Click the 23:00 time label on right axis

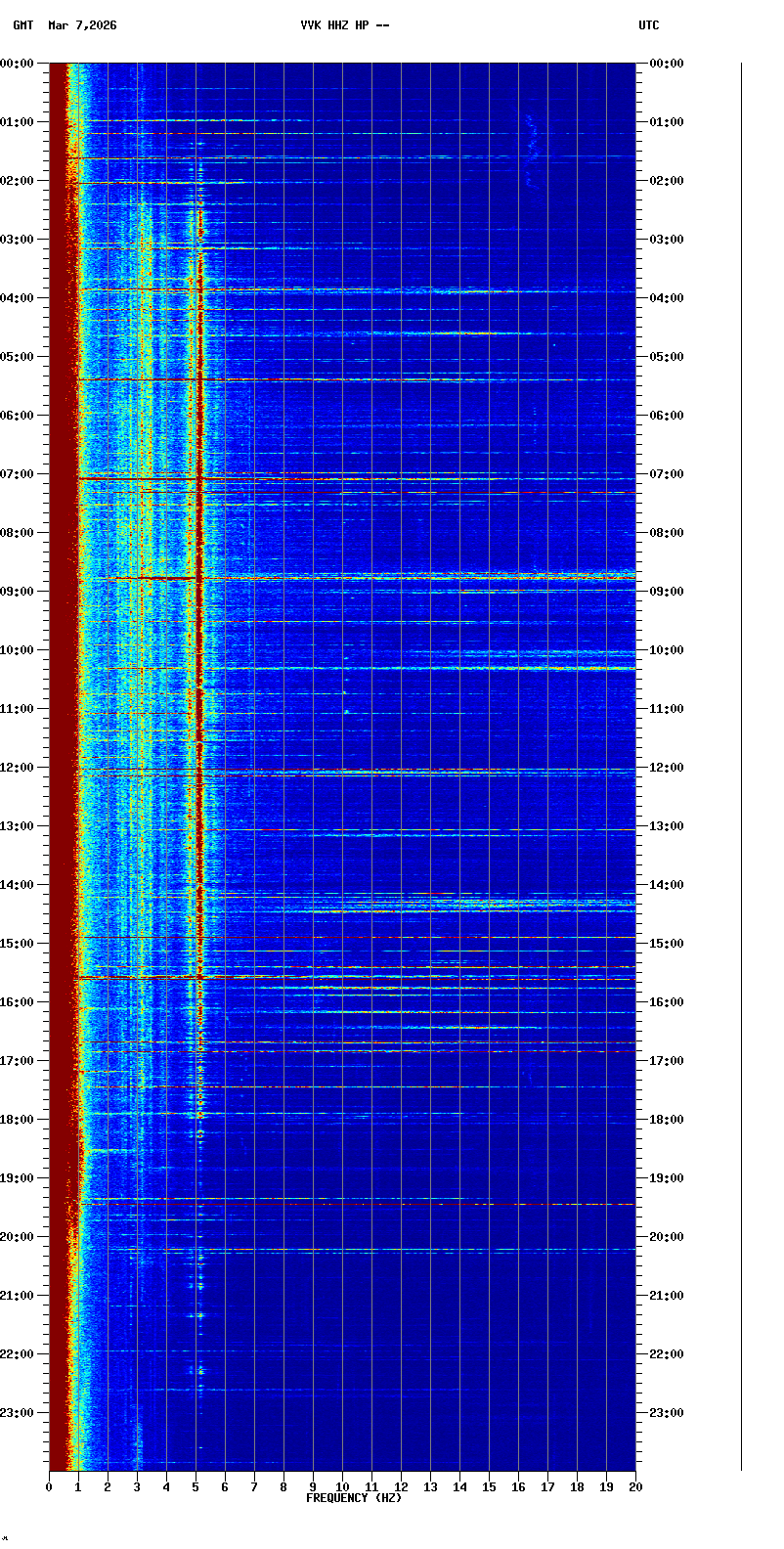(666, 1413)
